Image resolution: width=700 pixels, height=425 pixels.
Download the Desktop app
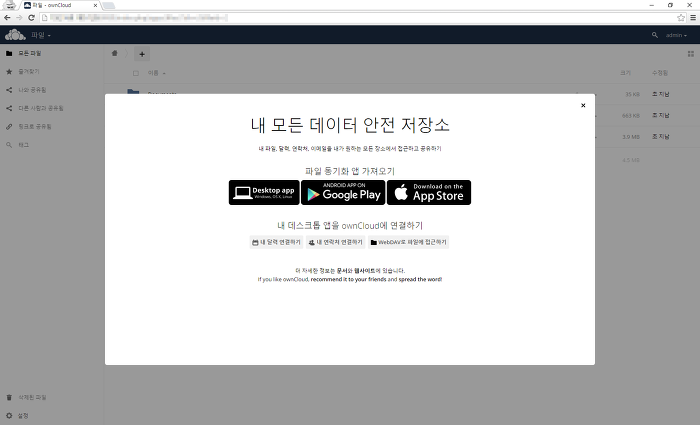point(264,192)
